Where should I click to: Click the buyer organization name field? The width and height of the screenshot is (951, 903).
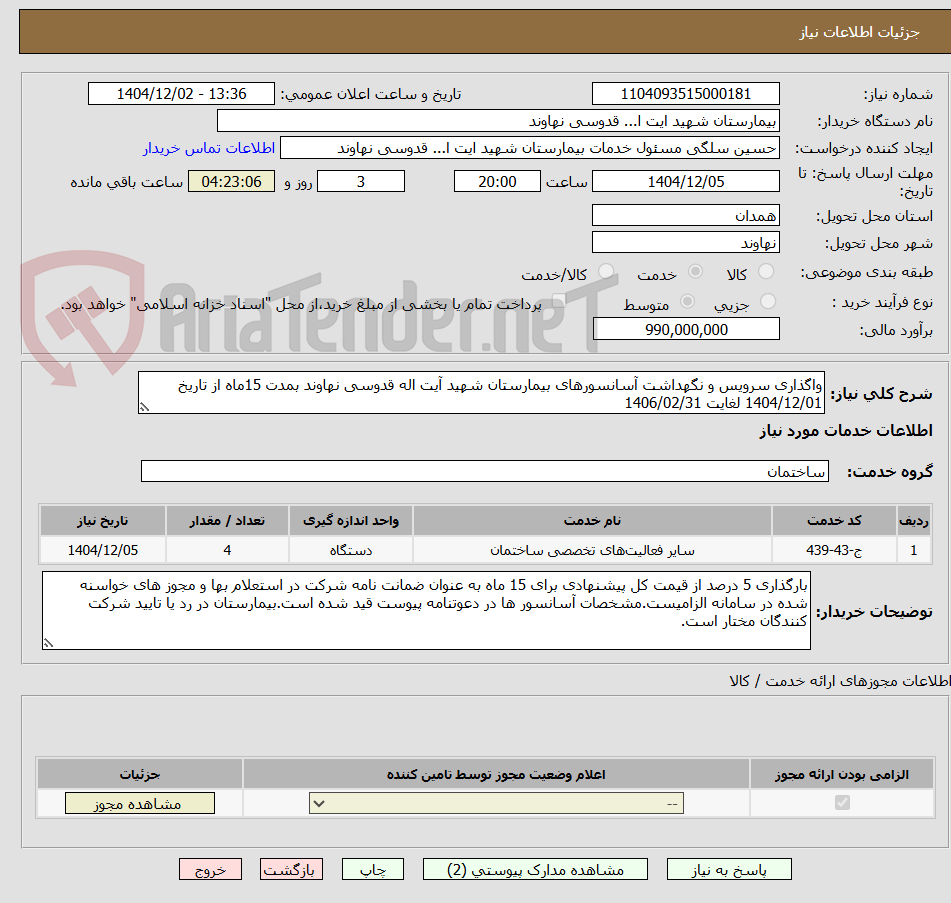point(498,121)
